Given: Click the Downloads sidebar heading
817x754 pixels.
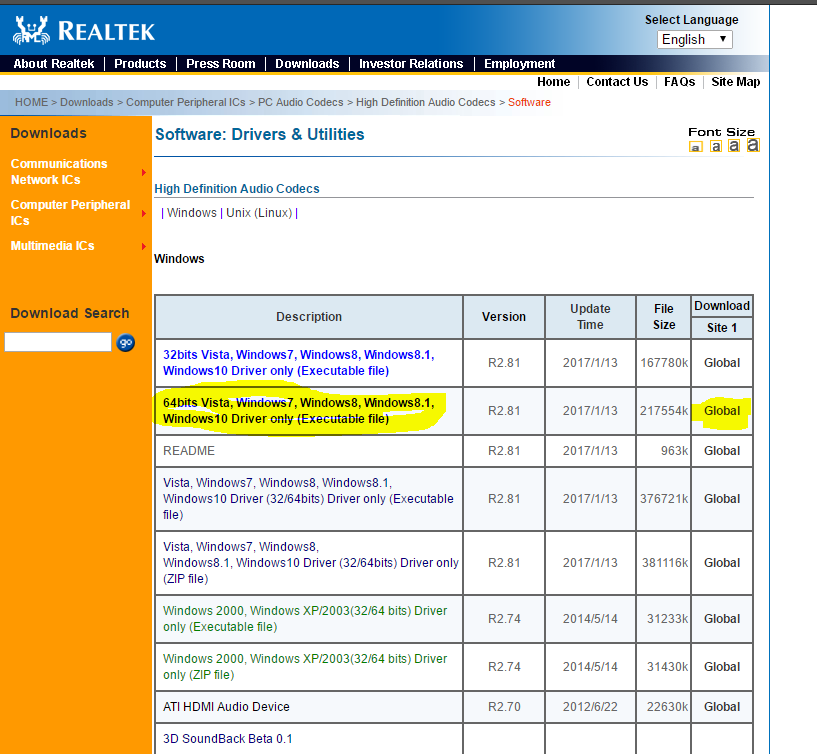Looking at the screenshot, I should [x=48, y=133].
